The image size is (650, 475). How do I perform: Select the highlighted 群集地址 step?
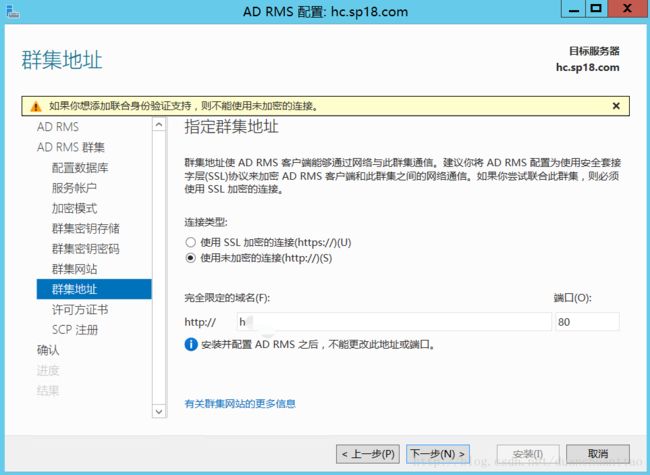[94, 289]
